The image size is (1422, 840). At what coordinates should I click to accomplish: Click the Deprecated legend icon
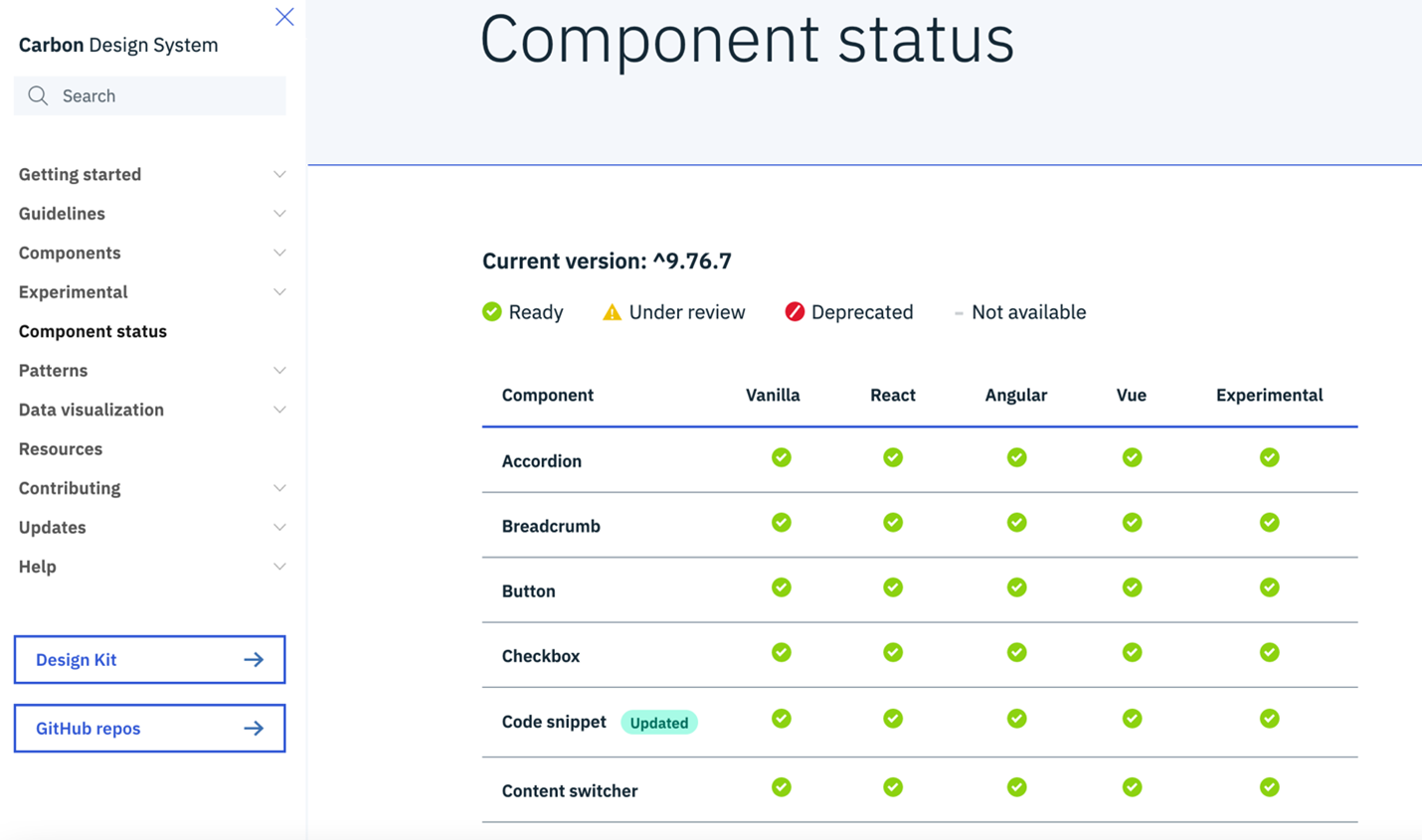tap(794, 311)
